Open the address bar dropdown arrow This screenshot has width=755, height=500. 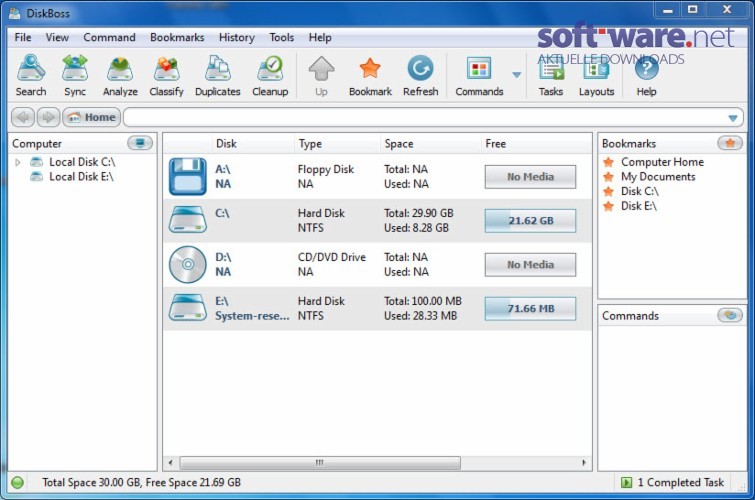click(733, 118)
